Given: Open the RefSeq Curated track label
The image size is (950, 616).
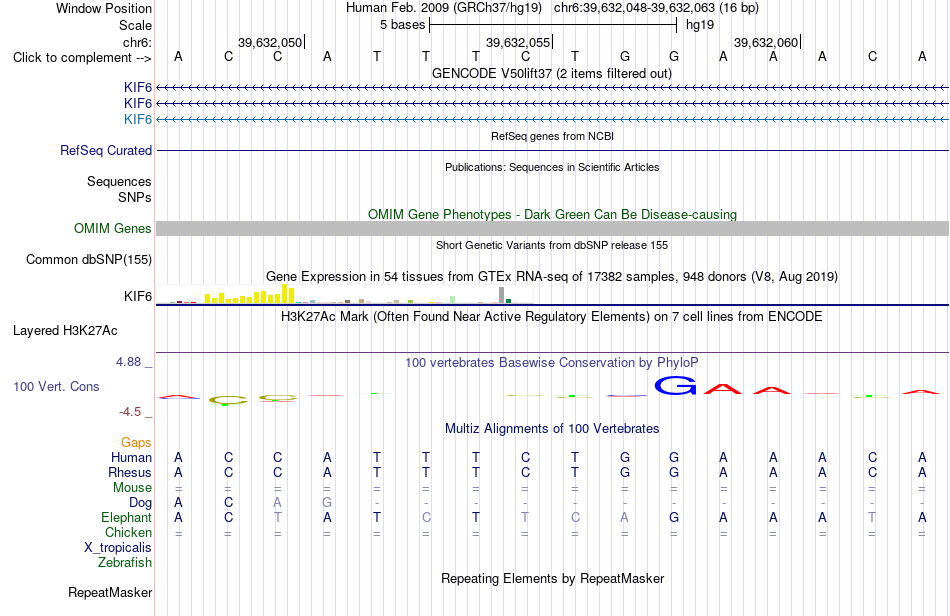Looking at the screenshot, I should (x=106, y=150).
